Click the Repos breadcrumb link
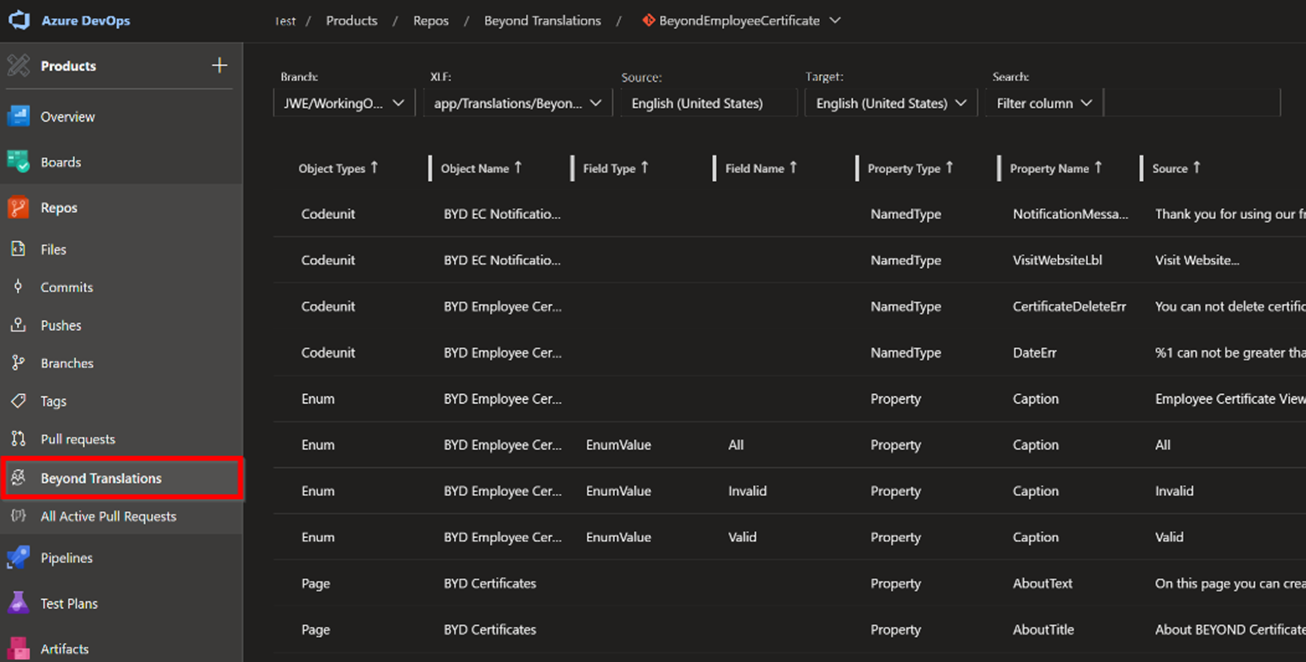1306x662 pixels. (431, 20)
